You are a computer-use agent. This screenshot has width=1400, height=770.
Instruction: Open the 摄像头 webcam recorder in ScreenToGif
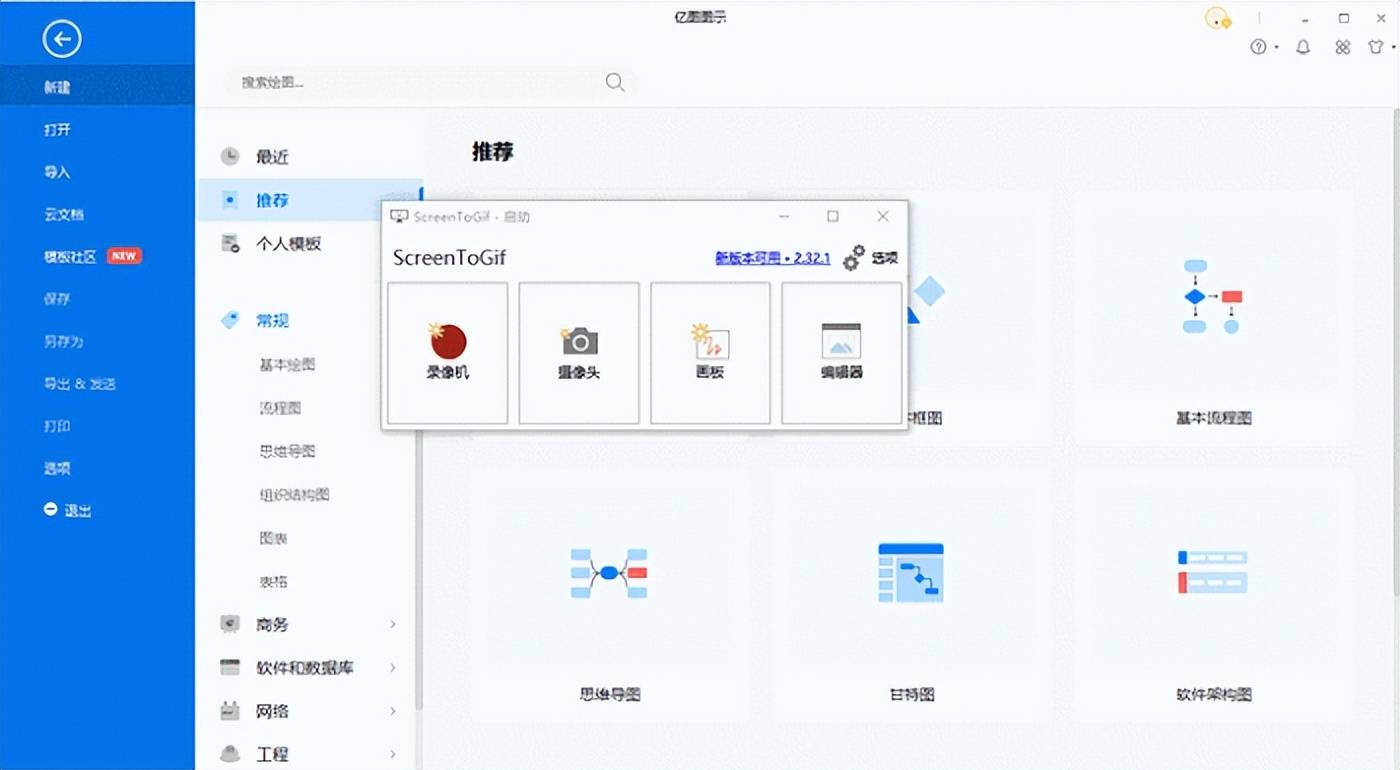coord(579,353)
